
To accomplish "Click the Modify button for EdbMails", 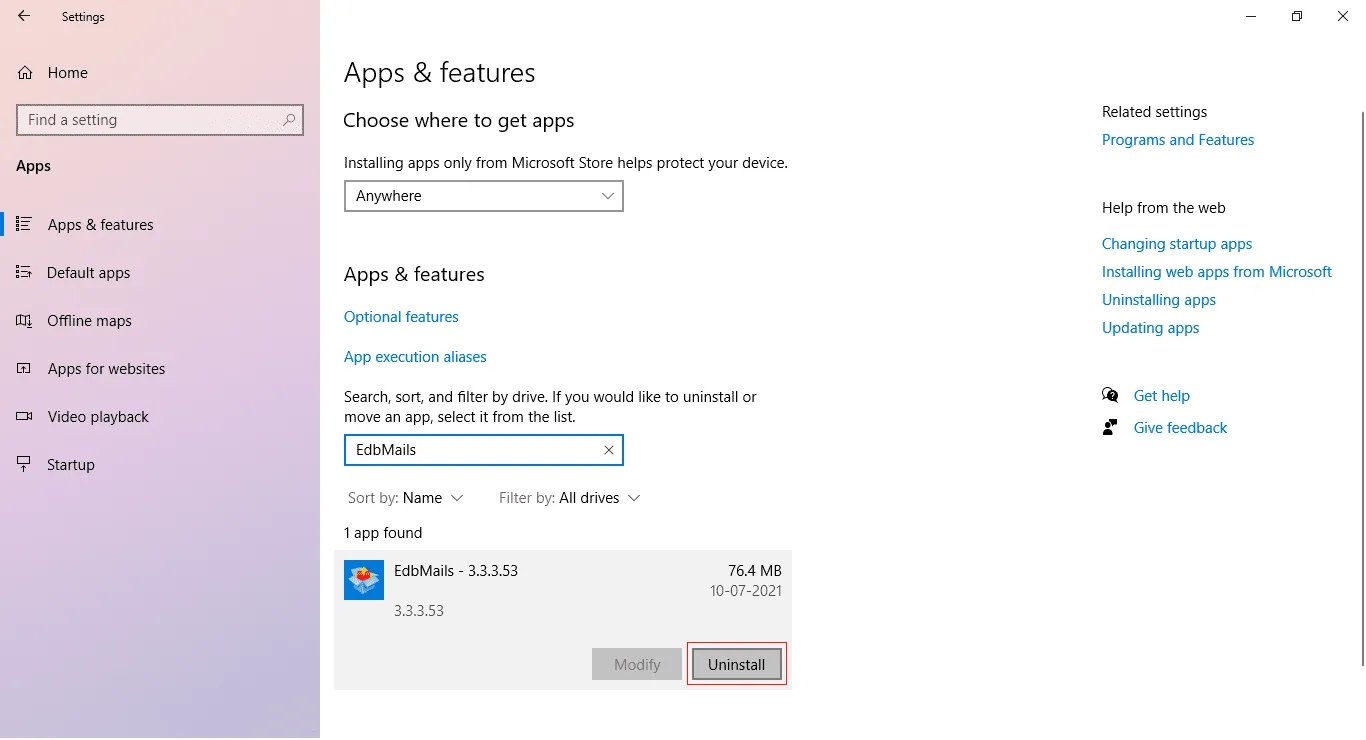I will coord(637,665).
